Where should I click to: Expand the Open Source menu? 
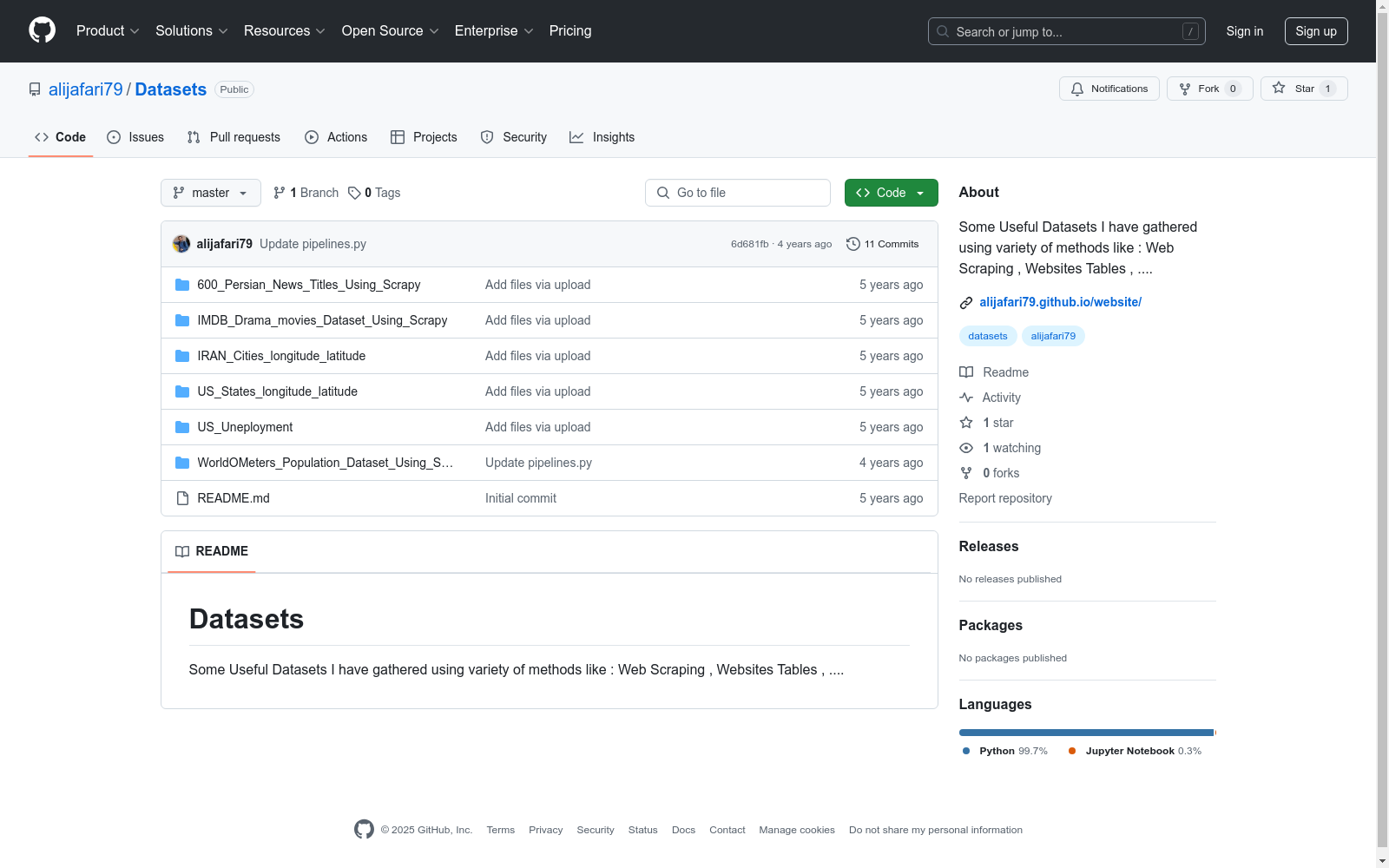pyautogui.click(x=390, y=30)
